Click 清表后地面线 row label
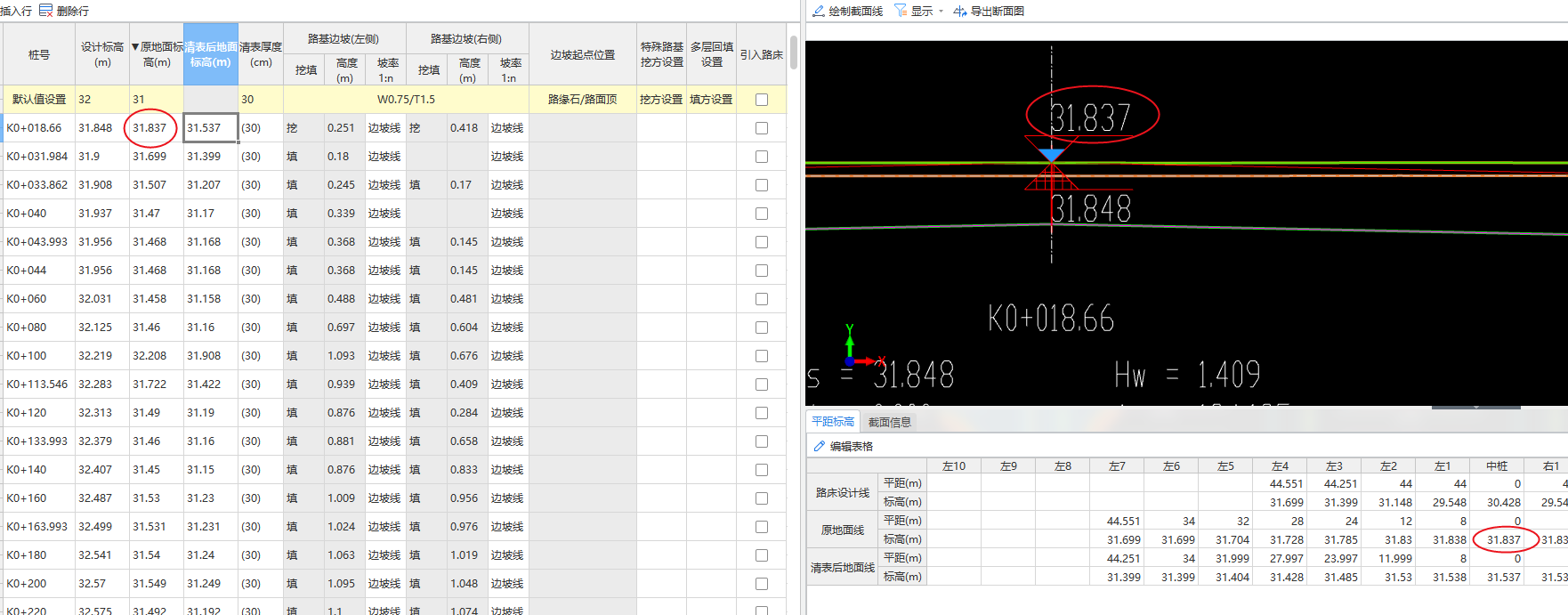The width and height of the screenshot is (1568, 615). pos(843,567)
